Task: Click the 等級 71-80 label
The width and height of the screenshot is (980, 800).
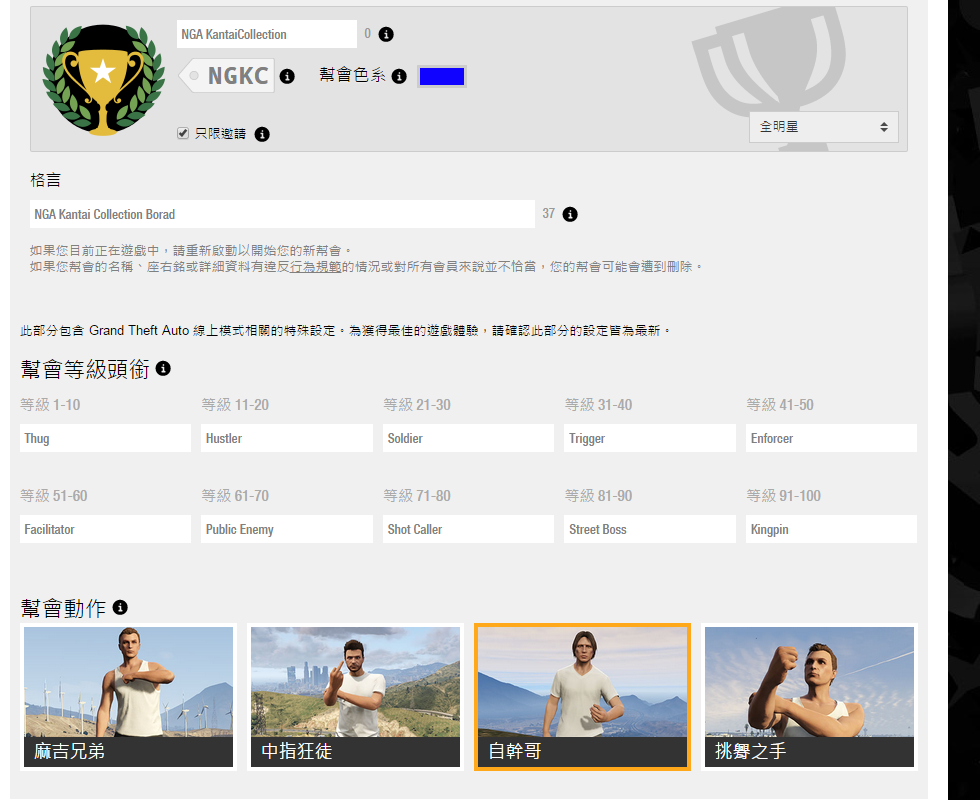Action: [417, 496]
